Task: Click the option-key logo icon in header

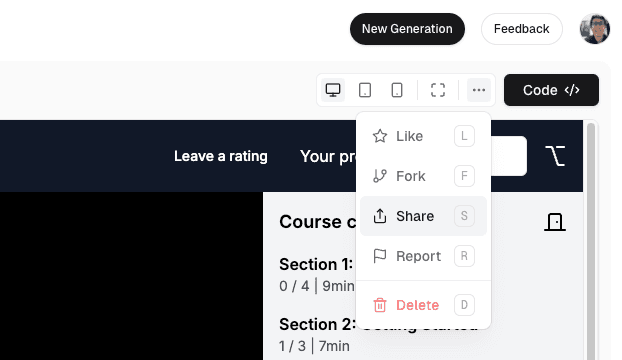Action: [555, 156]
